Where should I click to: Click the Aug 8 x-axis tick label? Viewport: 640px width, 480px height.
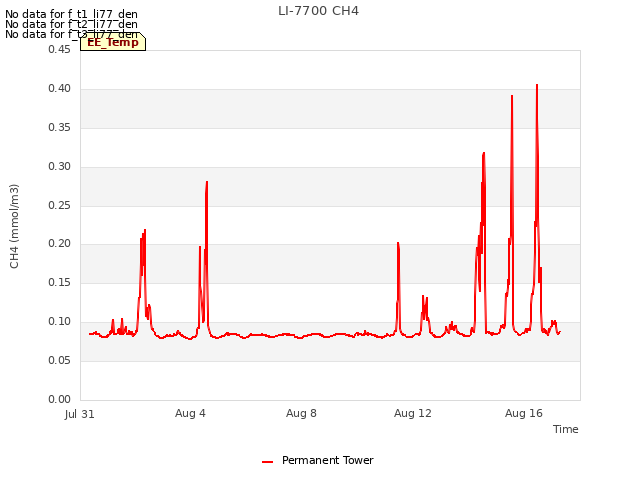301,413
